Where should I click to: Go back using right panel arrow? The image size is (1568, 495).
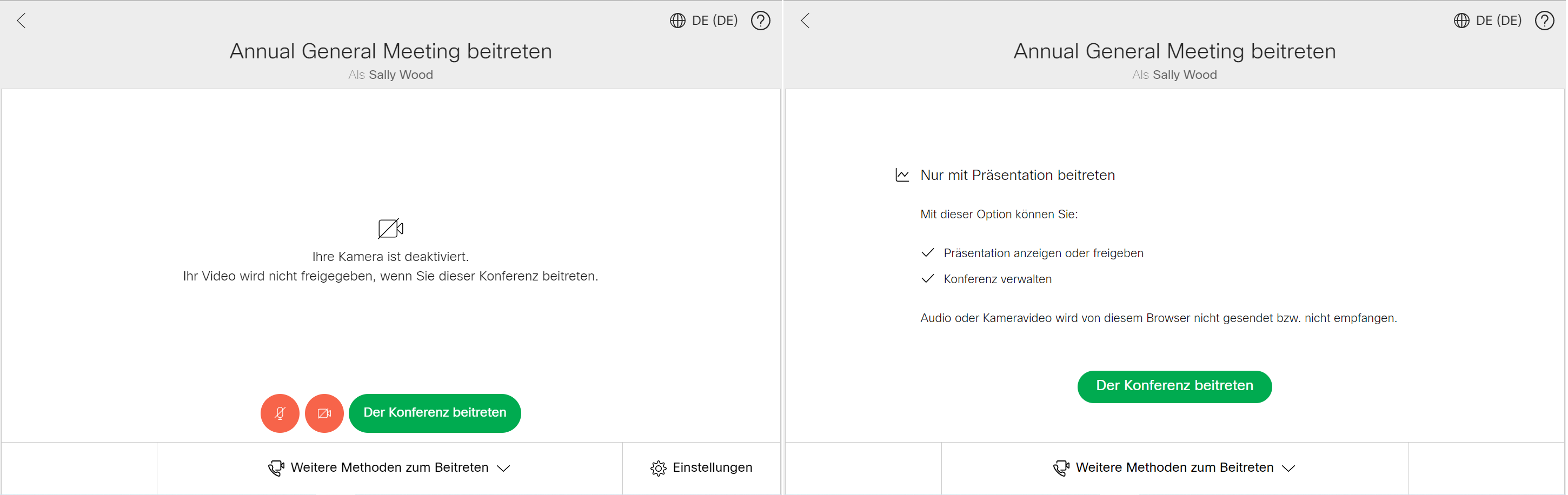(805, 21)
